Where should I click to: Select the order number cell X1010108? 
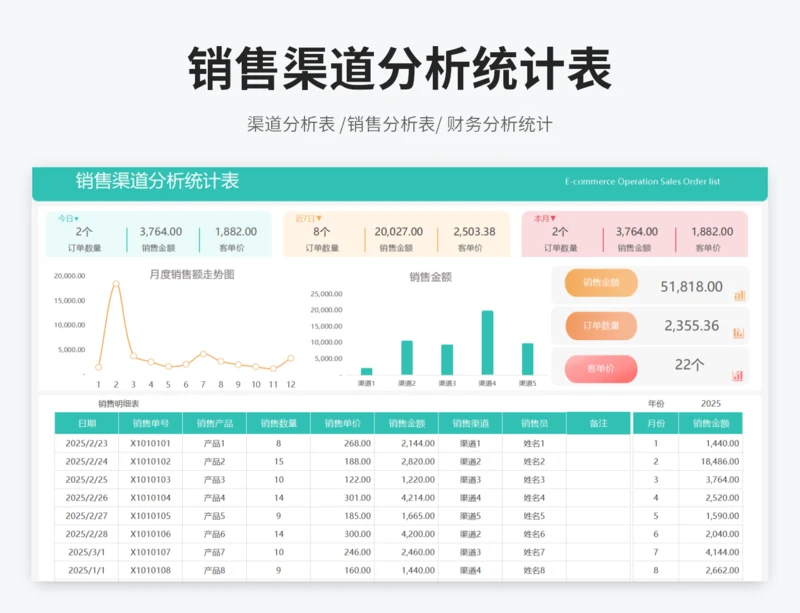(x=151, y=570)
